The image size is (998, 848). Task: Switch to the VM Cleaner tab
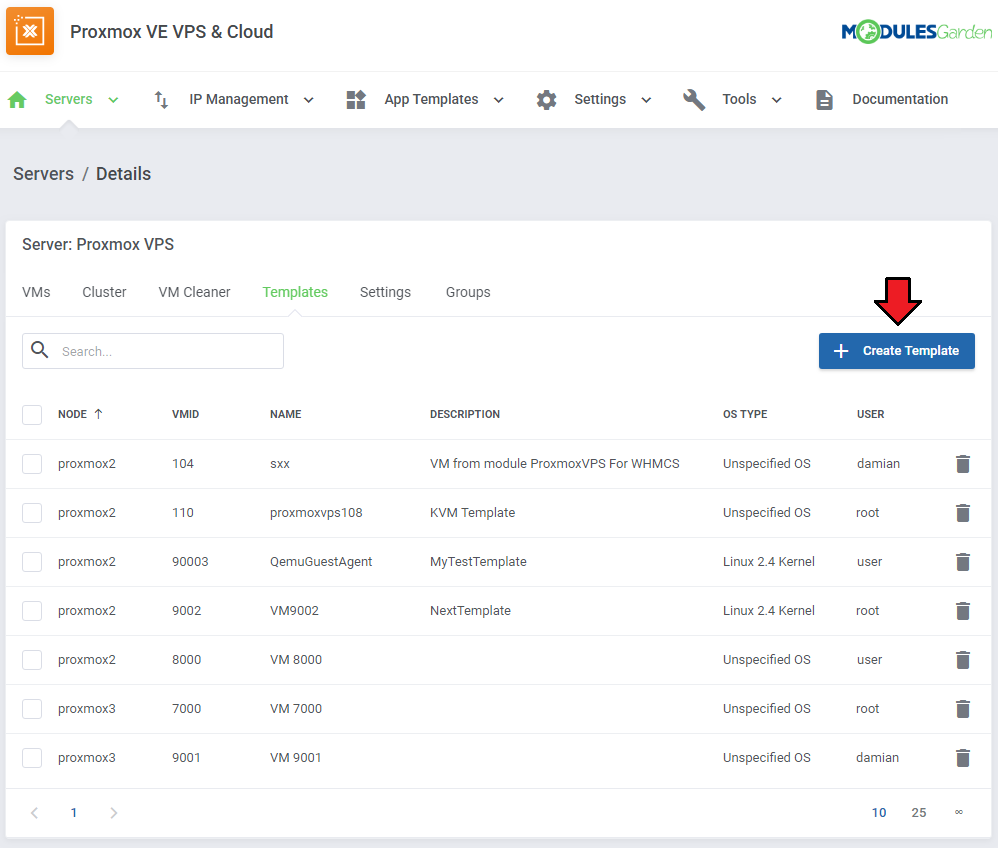pos(194,292)
